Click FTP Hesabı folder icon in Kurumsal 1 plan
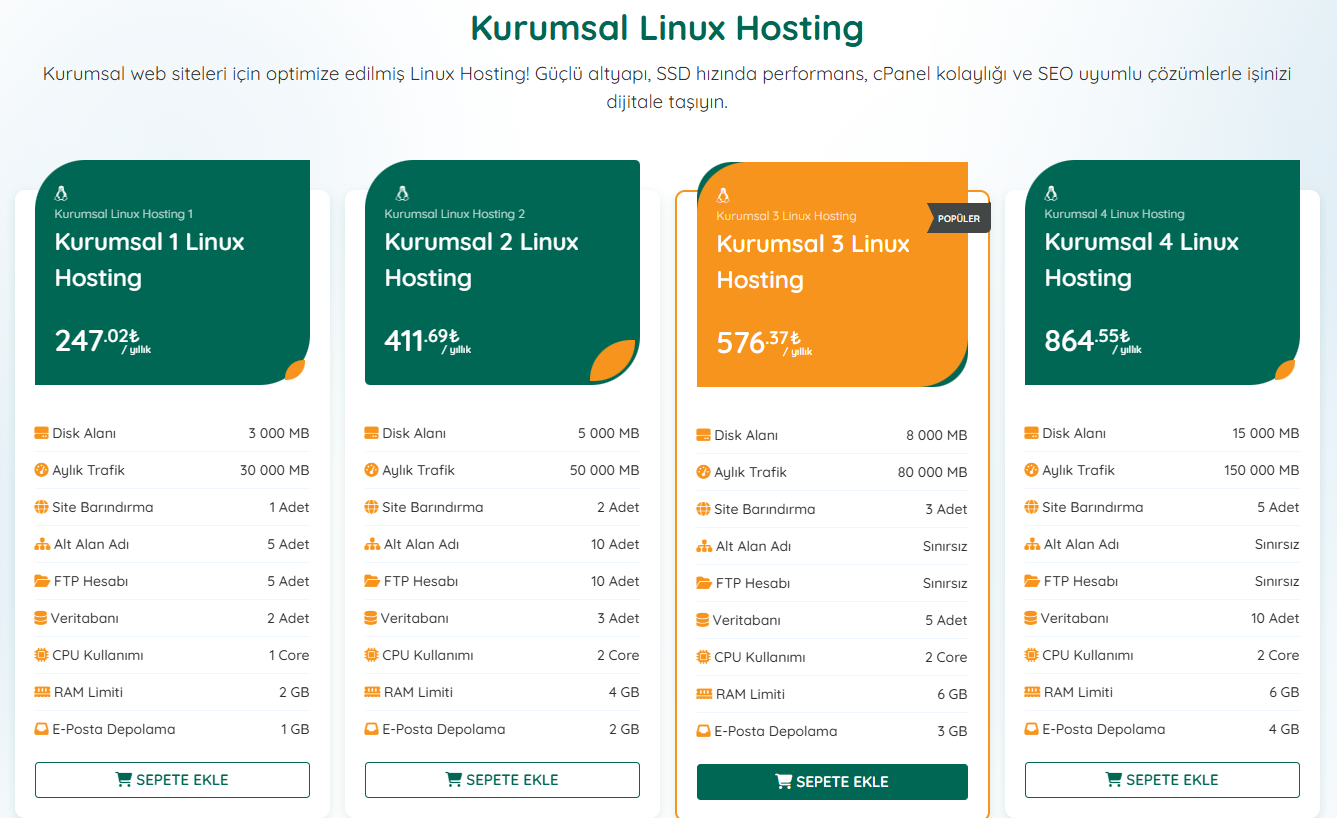The image size is (1337, 818). click(x=42, y=581)
